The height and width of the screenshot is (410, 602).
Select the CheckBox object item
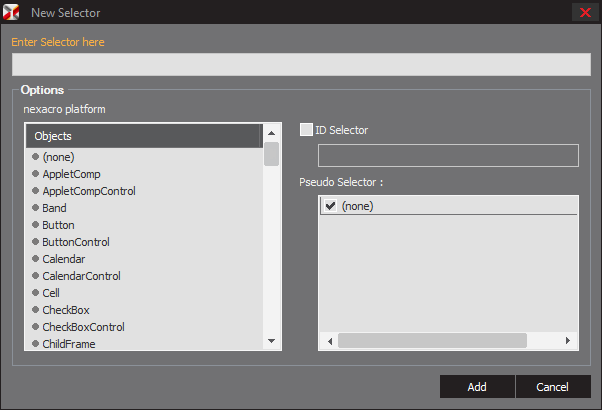[x=66, y=310]
